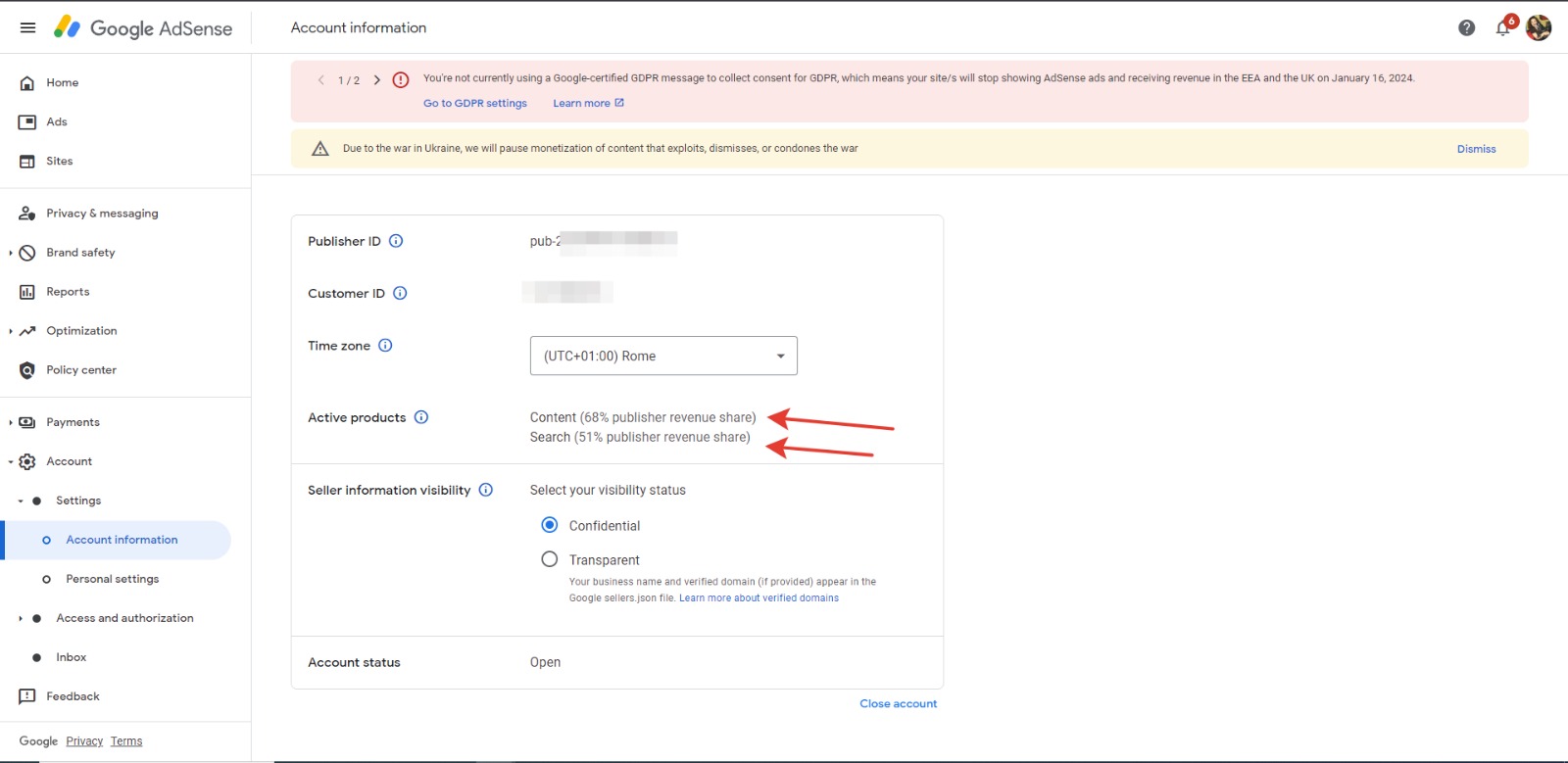
Task: Open the Terms footer link
Action: [x=126, y=741]
